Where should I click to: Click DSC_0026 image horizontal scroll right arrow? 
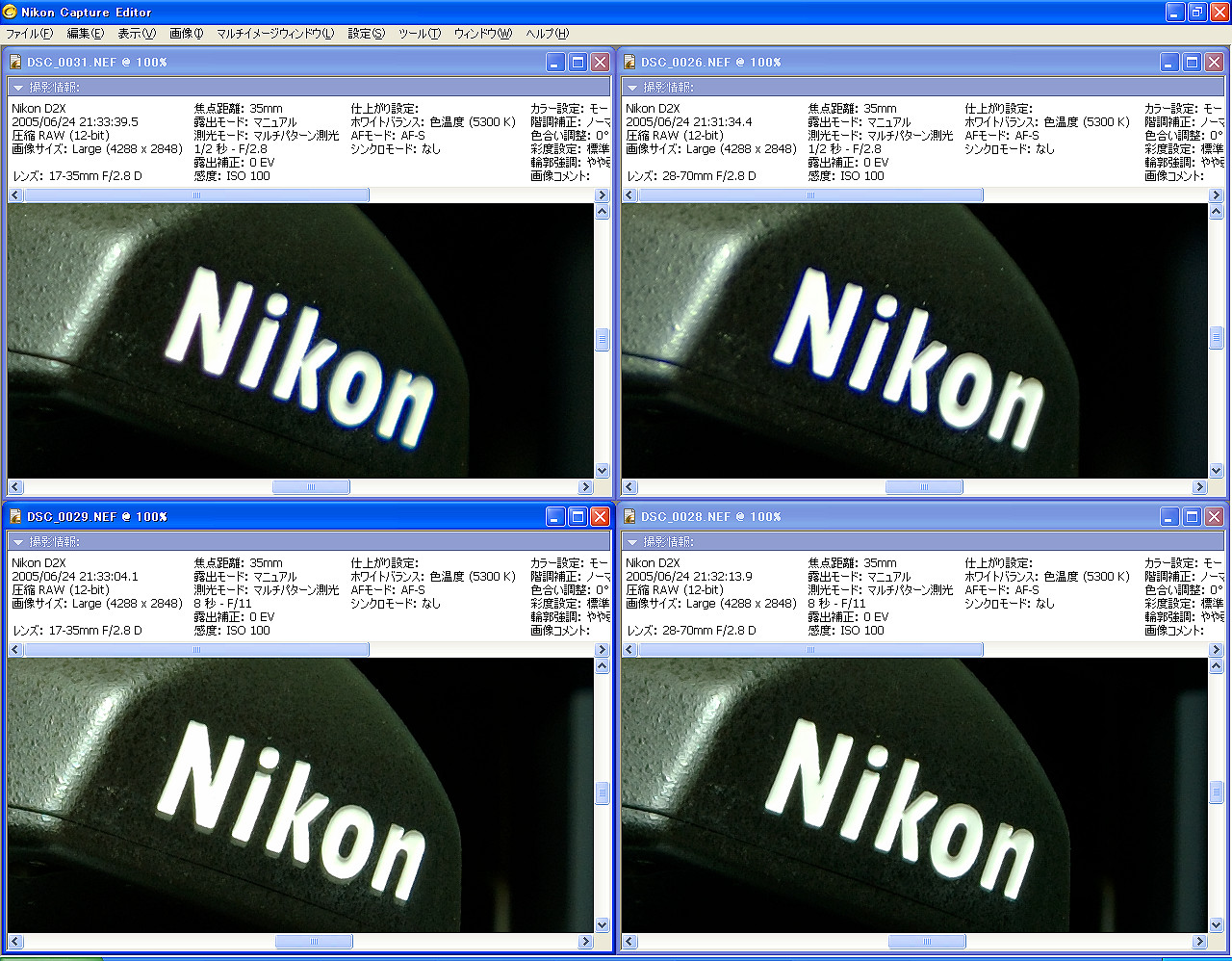click(x=1199, y=487)
